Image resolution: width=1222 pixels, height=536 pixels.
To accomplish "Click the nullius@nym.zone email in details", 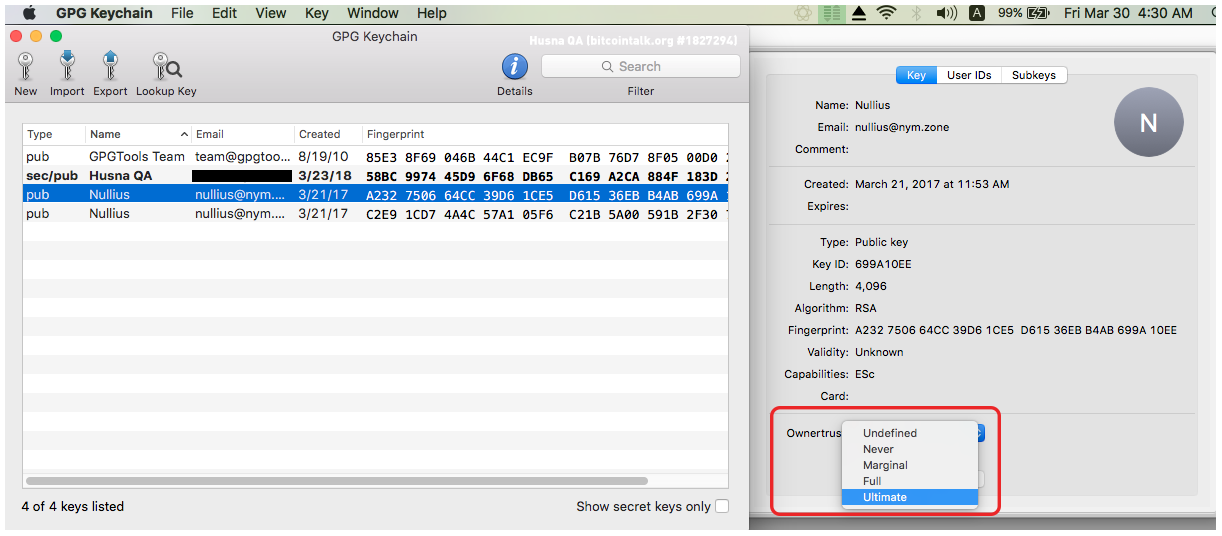I will [902, 127].
